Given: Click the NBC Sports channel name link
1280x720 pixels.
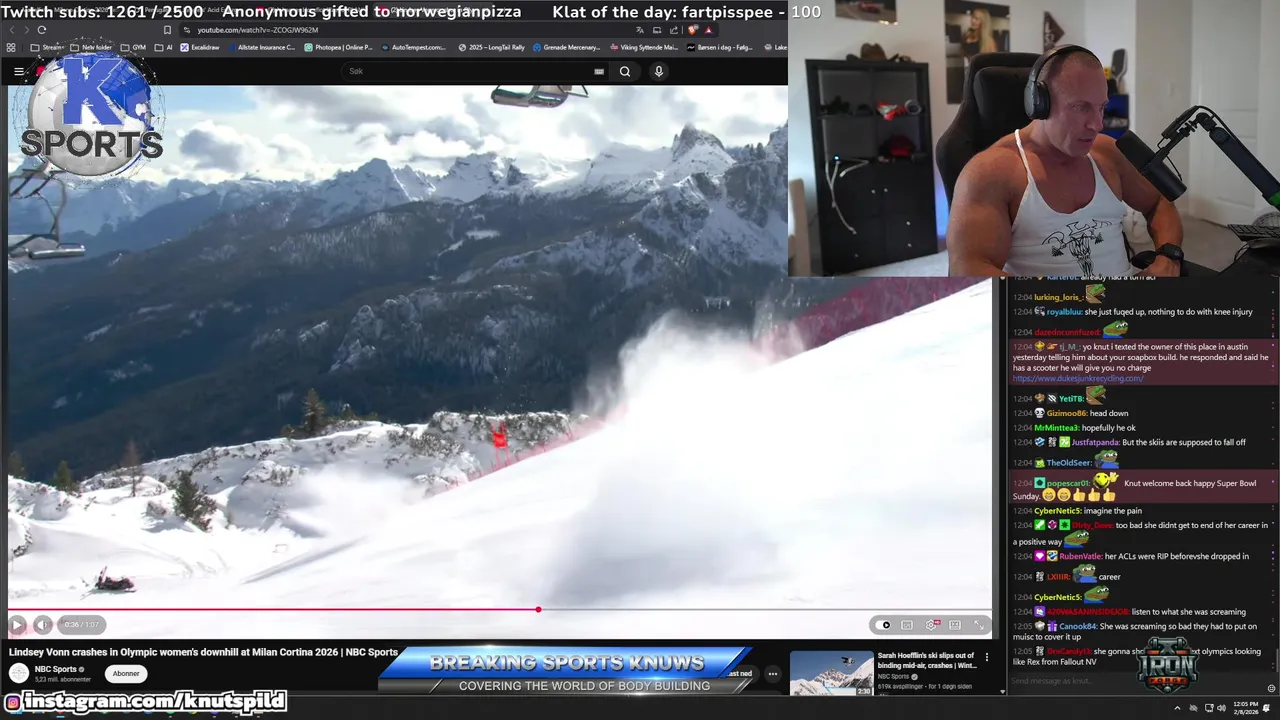Looking at the screenshot, I should [56, 669].
